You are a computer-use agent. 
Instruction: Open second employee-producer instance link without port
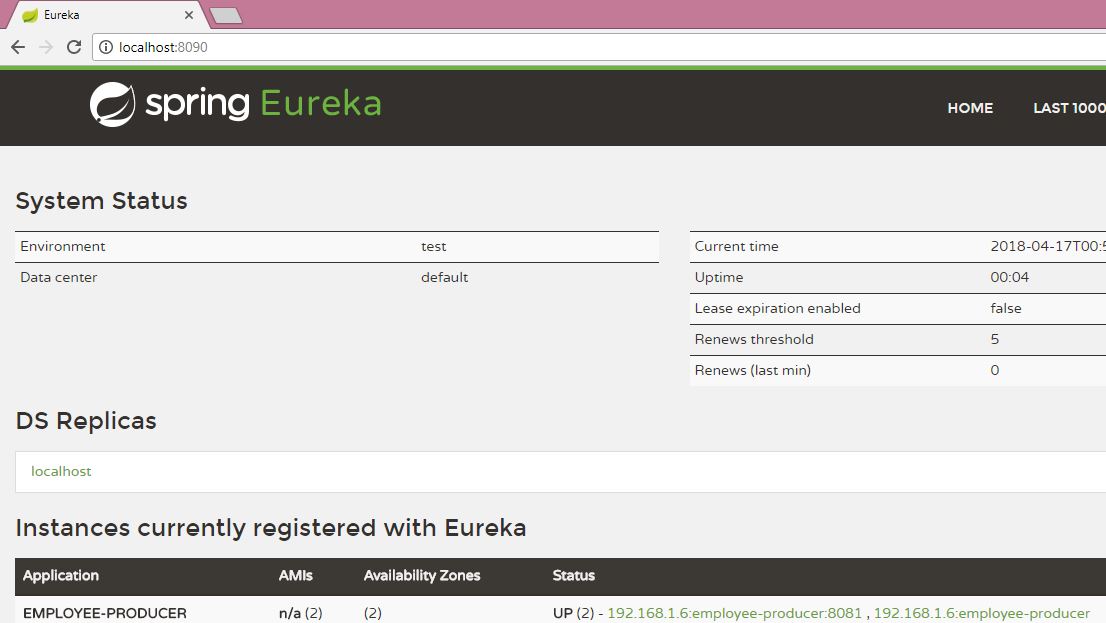point(981,613)
